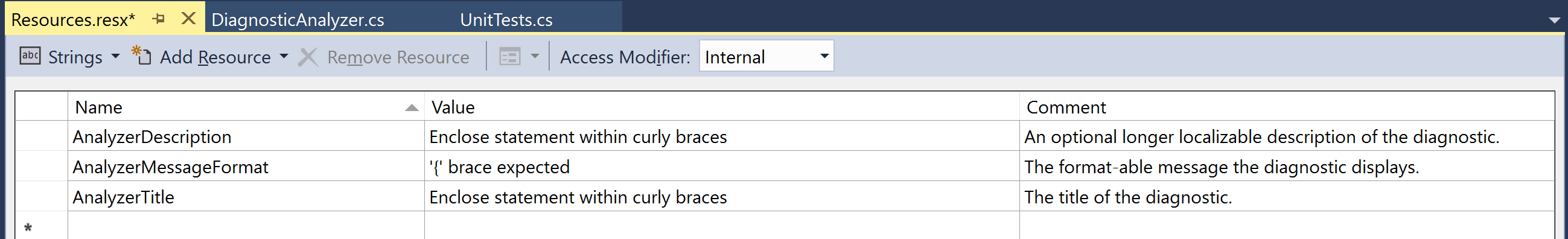Click the Add Resource icon

coord(142,56)
